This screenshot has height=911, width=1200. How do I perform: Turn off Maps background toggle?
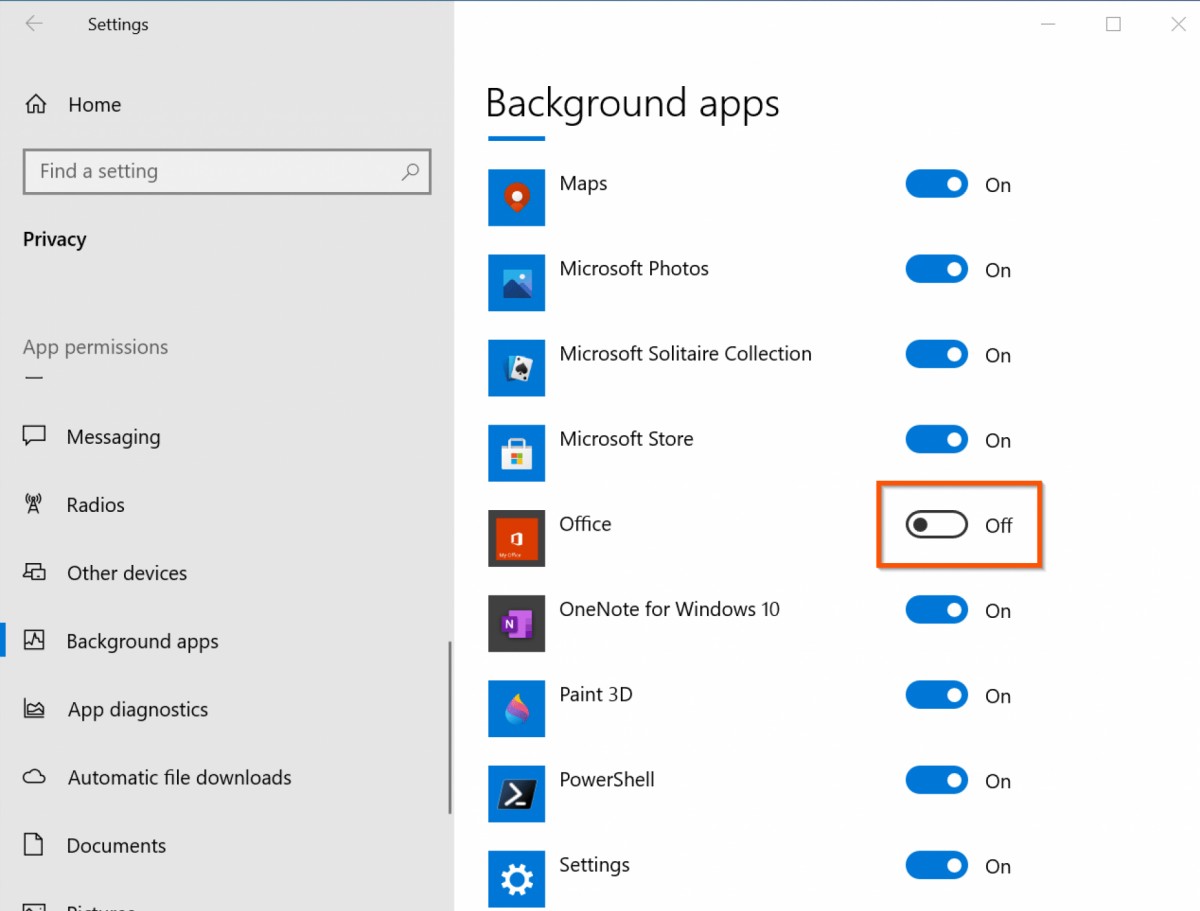[937, 184]
